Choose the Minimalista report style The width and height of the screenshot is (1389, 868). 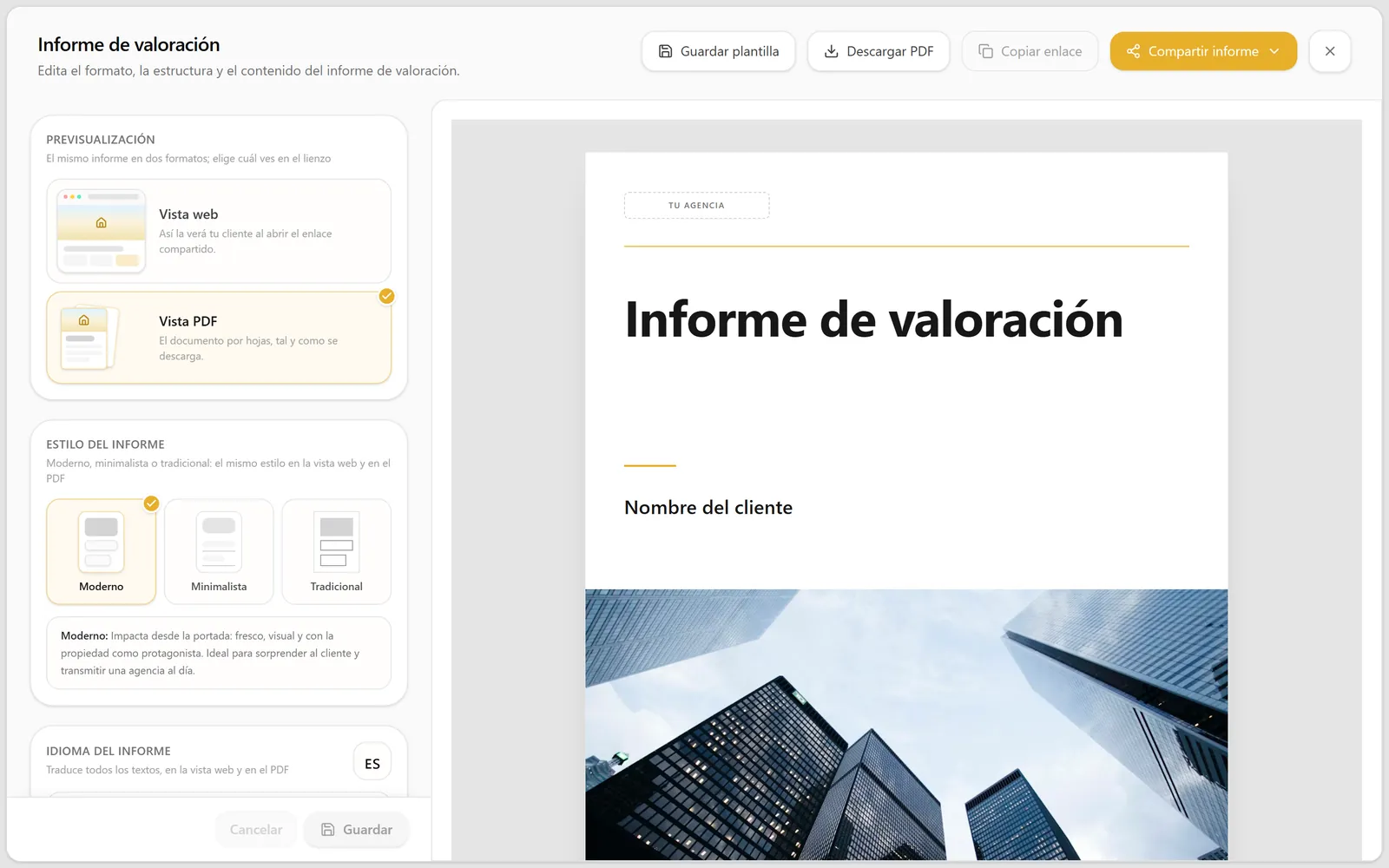tap(219, 551)
